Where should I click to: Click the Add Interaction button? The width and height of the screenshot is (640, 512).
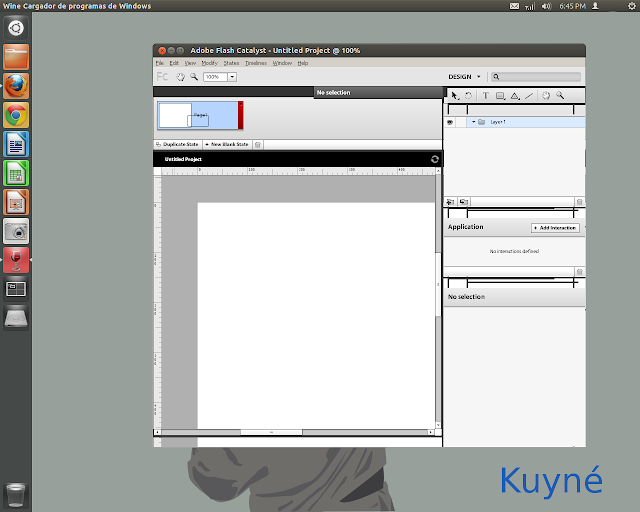click(x=556, y=228)
